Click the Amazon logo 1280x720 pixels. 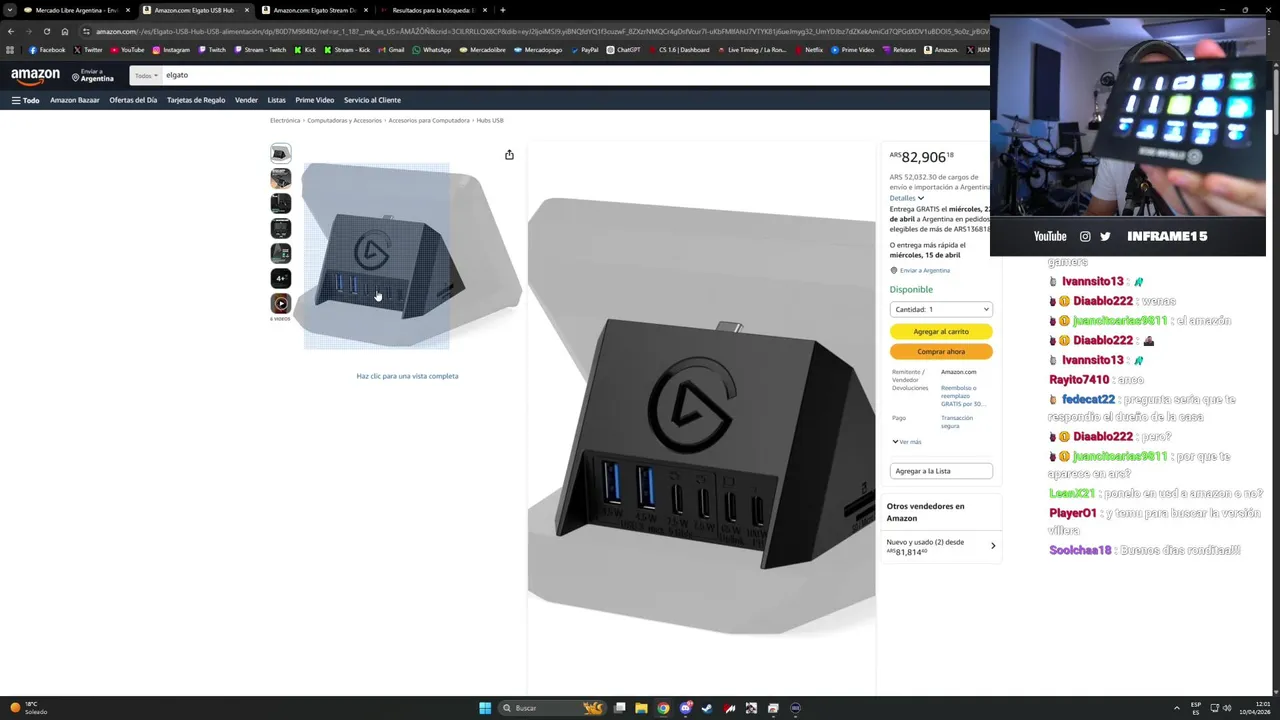35,76
